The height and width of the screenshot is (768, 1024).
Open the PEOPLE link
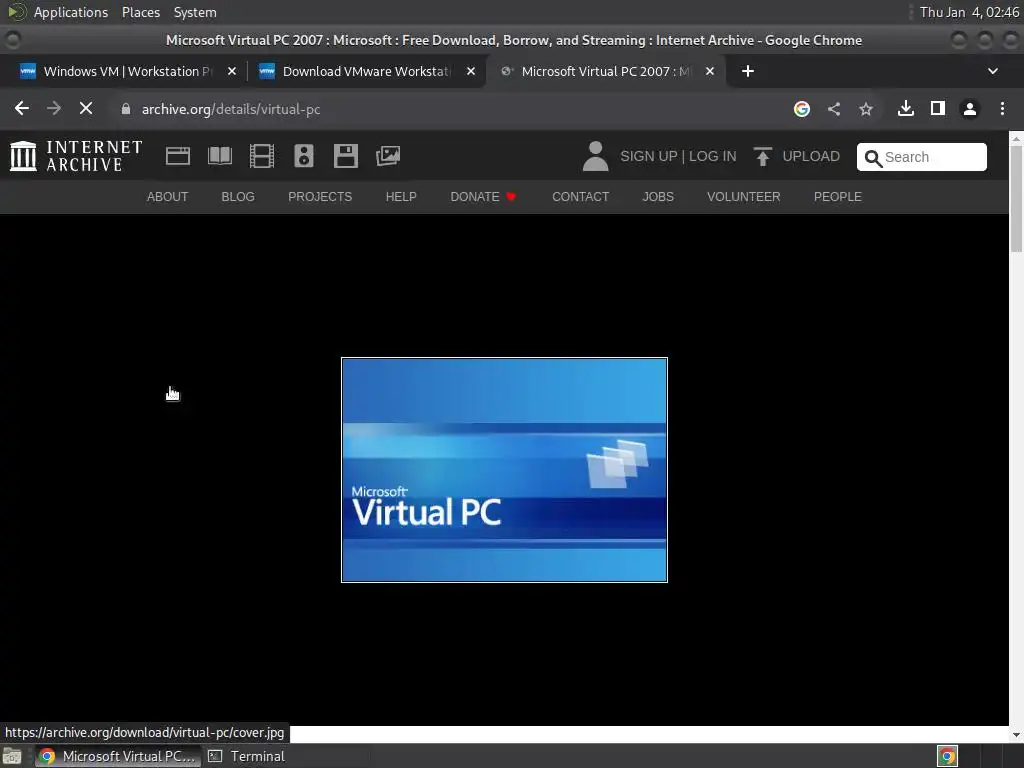[837, 197]
